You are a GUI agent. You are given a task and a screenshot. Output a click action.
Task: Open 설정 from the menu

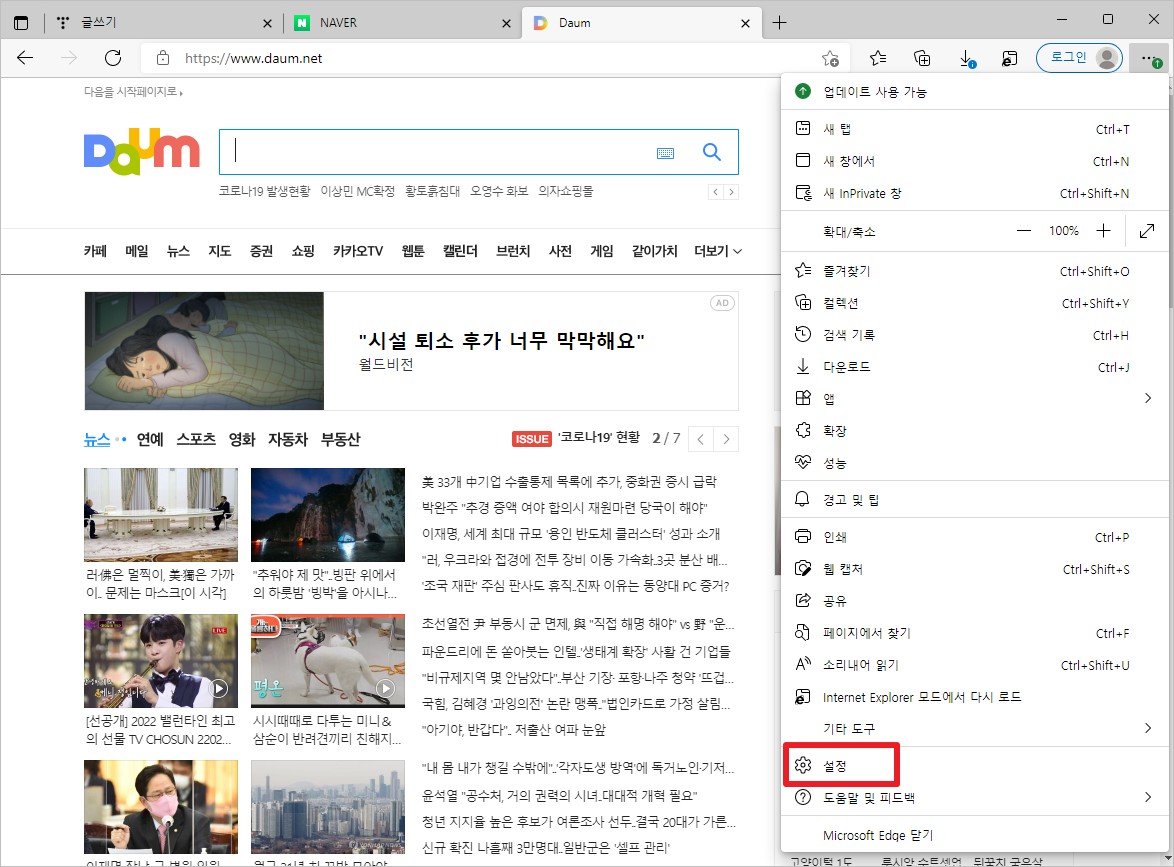[974, 765]
